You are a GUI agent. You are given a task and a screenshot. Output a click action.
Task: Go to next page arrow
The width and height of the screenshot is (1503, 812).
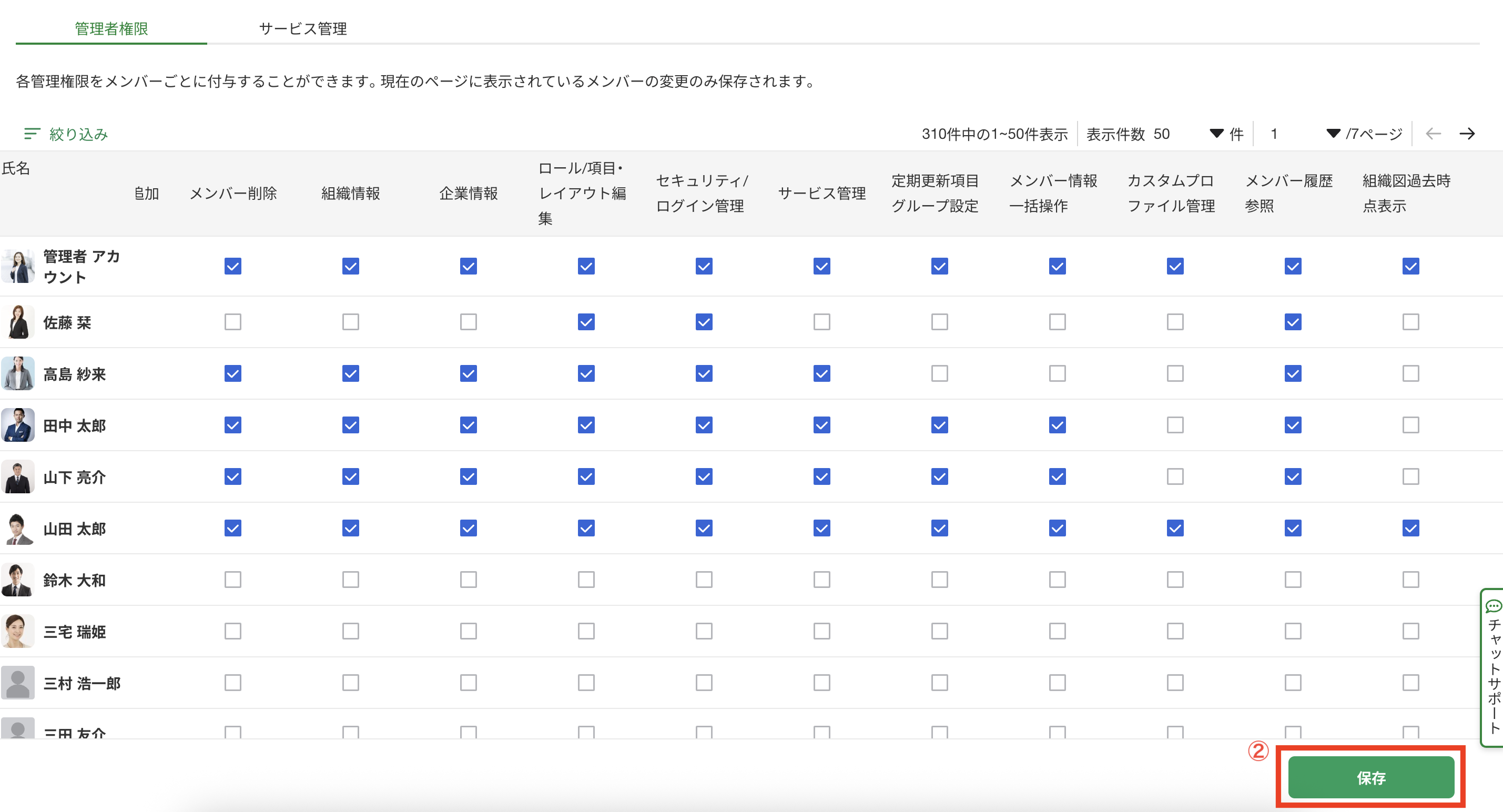(1467, 134)
